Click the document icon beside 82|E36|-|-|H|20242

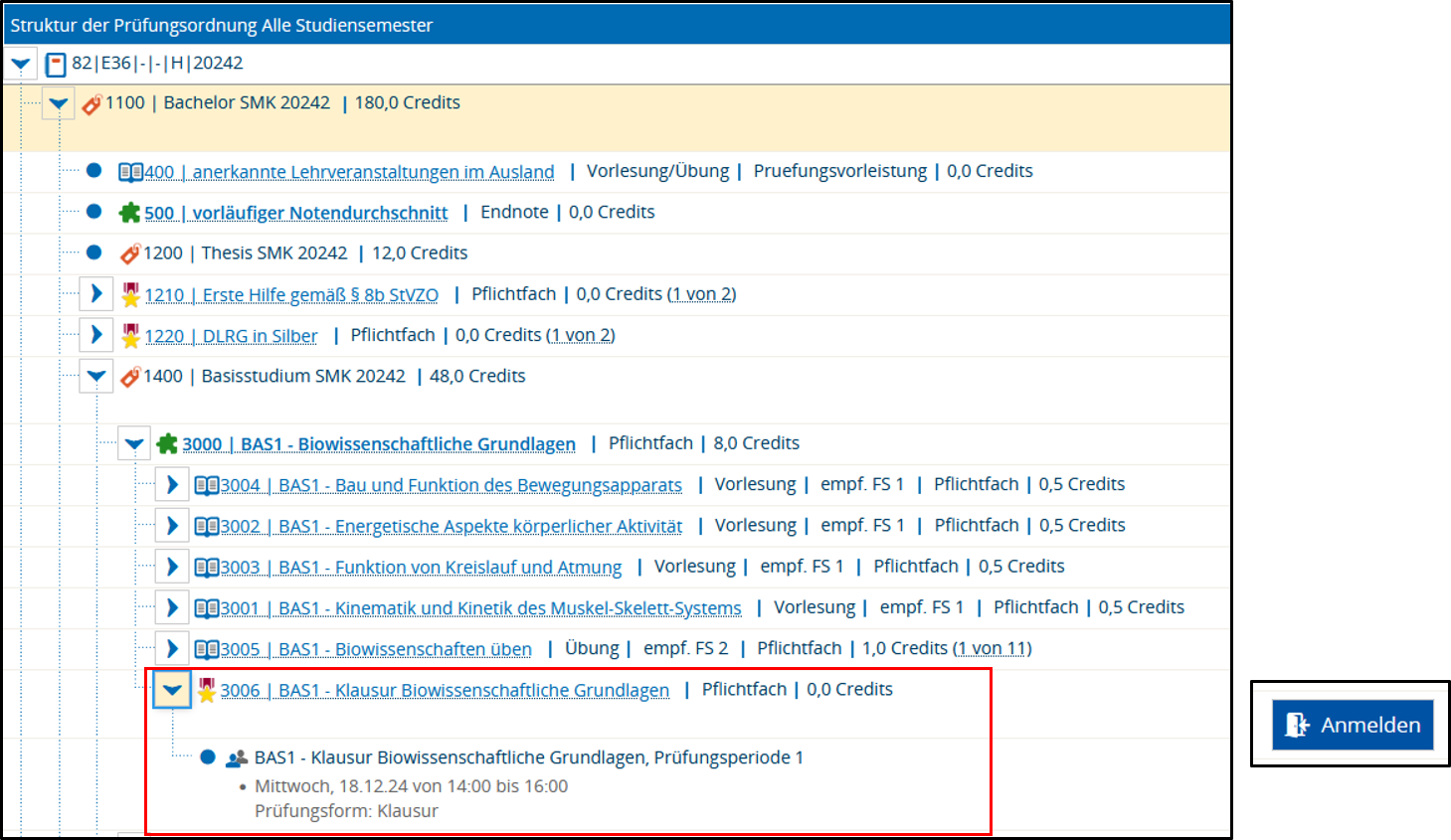[x=56, y=65]
